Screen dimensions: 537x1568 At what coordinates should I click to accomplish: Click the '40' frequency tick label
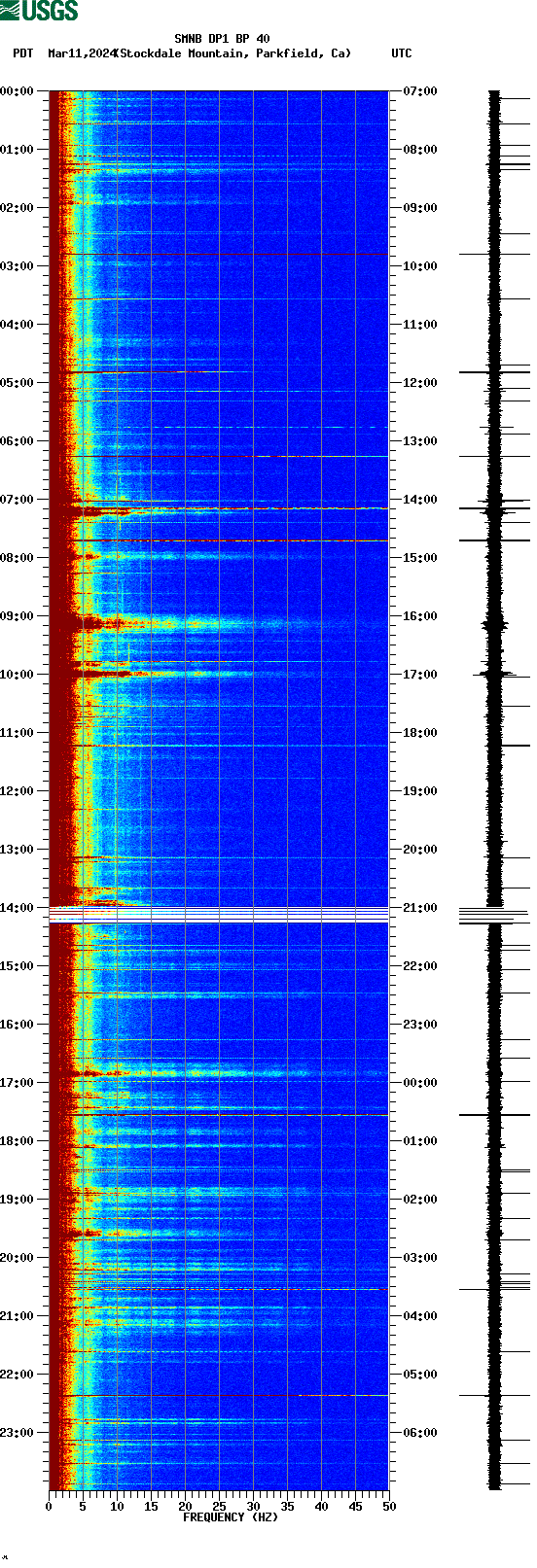[321, 1507]
